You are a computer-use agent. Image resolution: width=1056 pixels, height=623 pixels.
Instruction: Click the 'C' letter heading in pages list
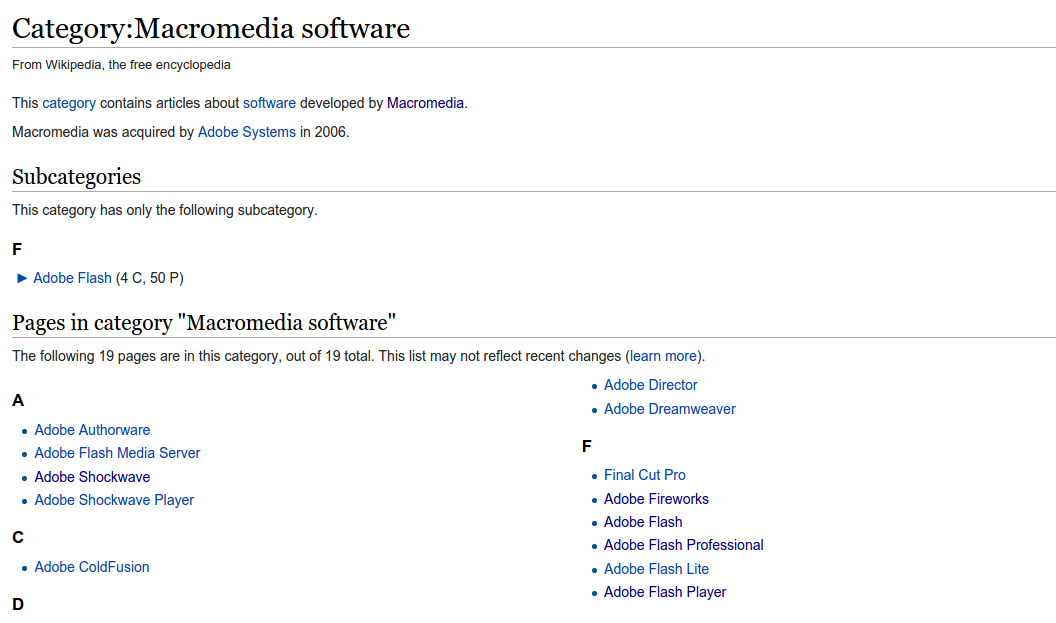click(x=18, y=537)
